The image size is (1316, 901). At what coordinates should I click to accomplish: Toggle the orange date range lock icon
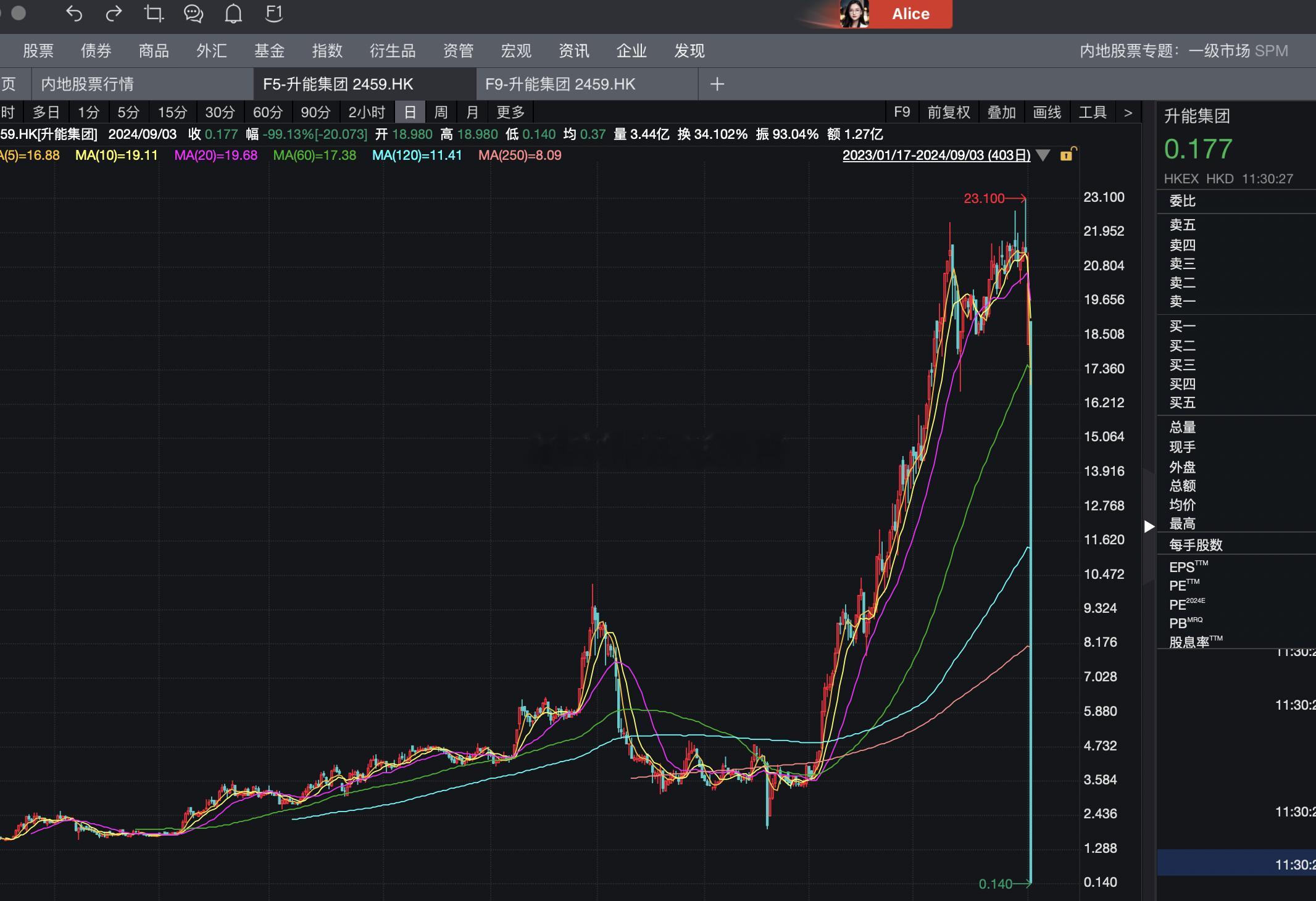1068,154
